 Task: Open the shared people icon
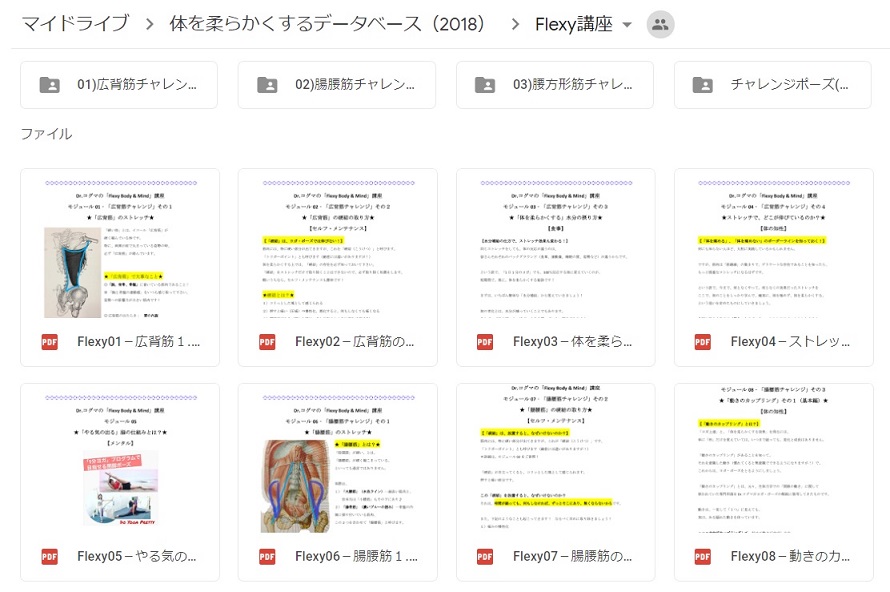click(660, 24)
